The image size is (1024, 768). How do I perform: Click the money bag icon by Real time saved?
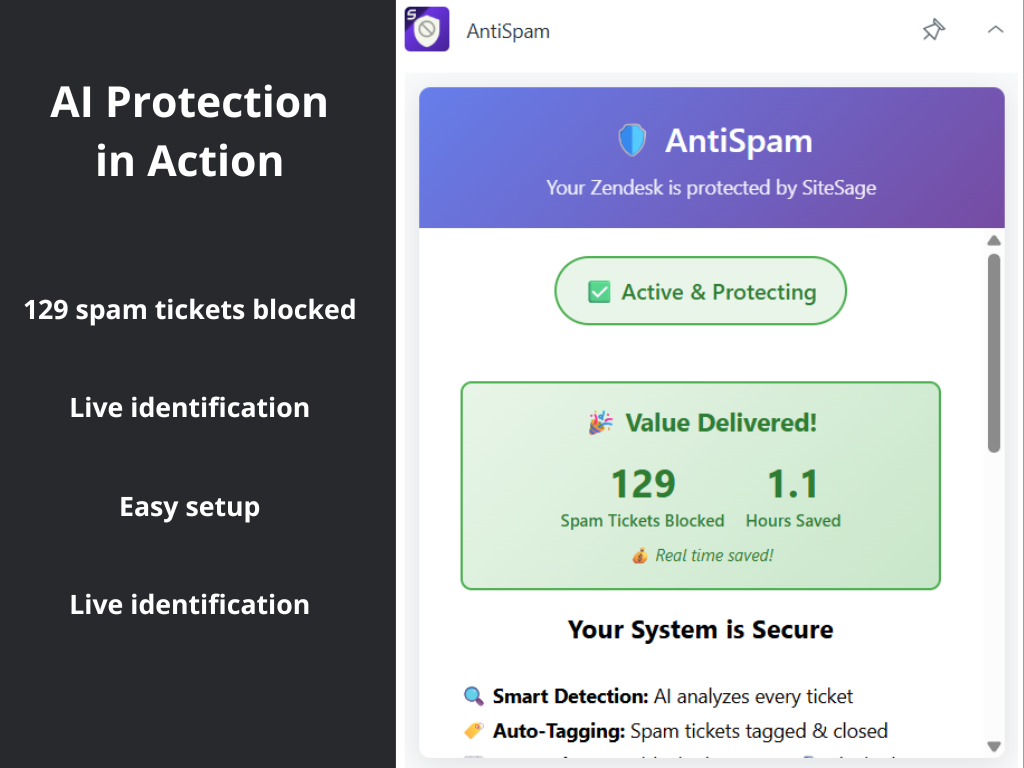pyautogui.click(x=640, y=556)
